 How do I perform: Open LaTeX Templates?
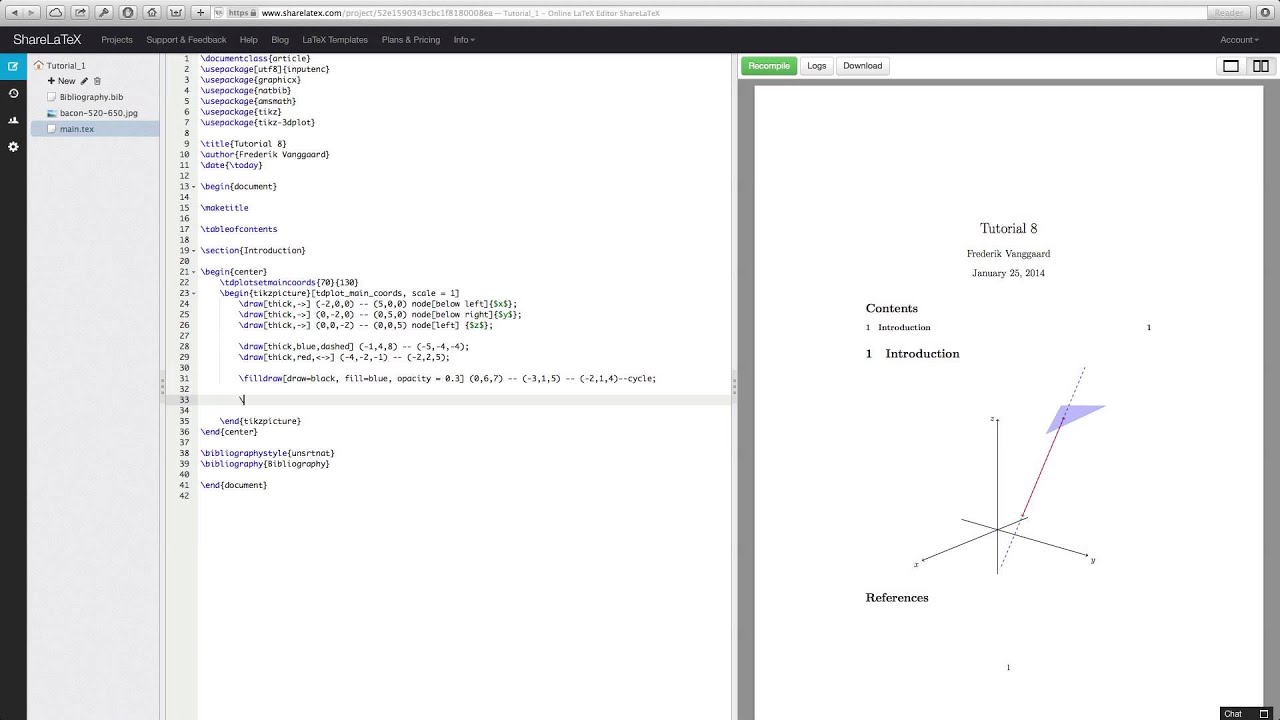(x=335, y=40)
